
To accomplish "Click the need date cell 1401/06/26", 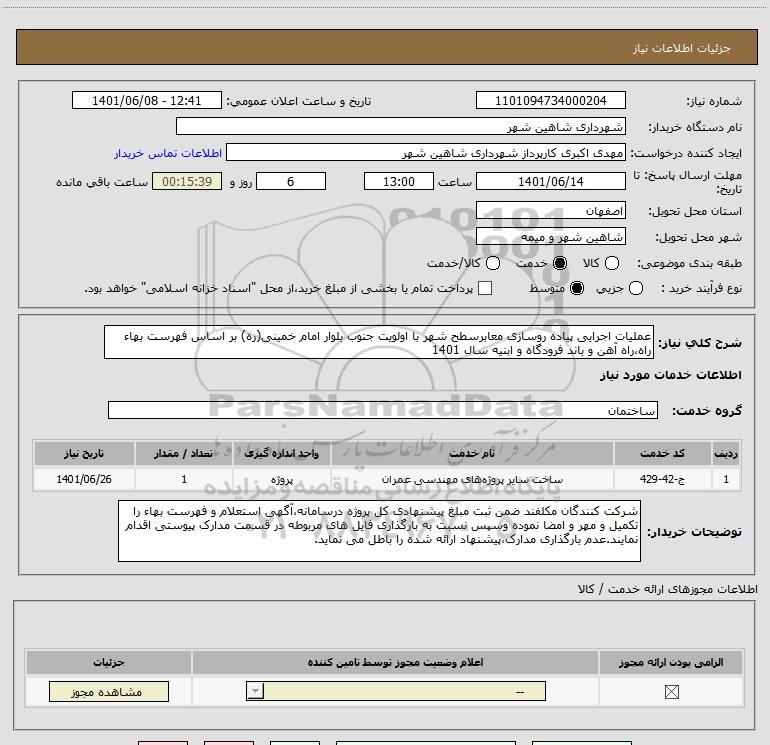I will point(84,479).
